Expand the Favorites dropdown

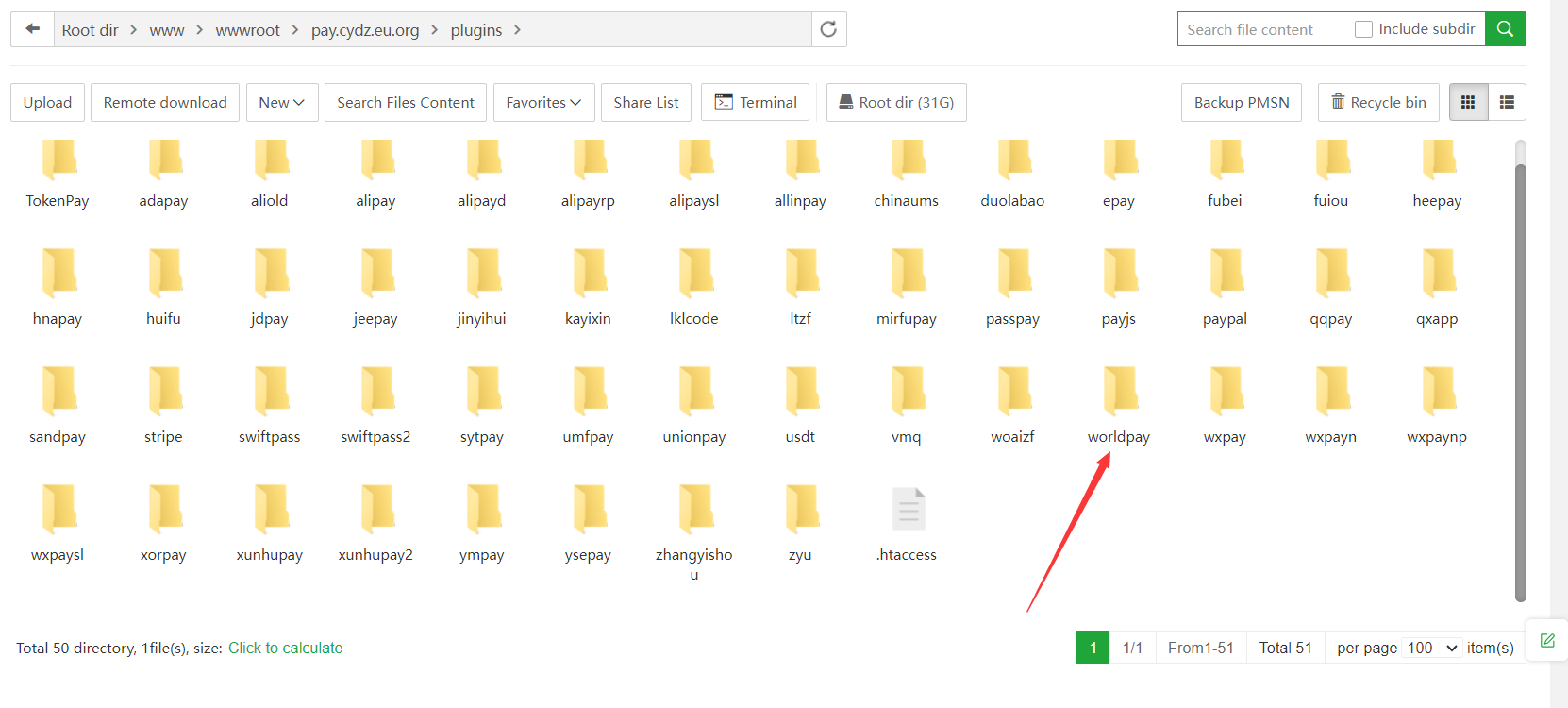(543, 102)
